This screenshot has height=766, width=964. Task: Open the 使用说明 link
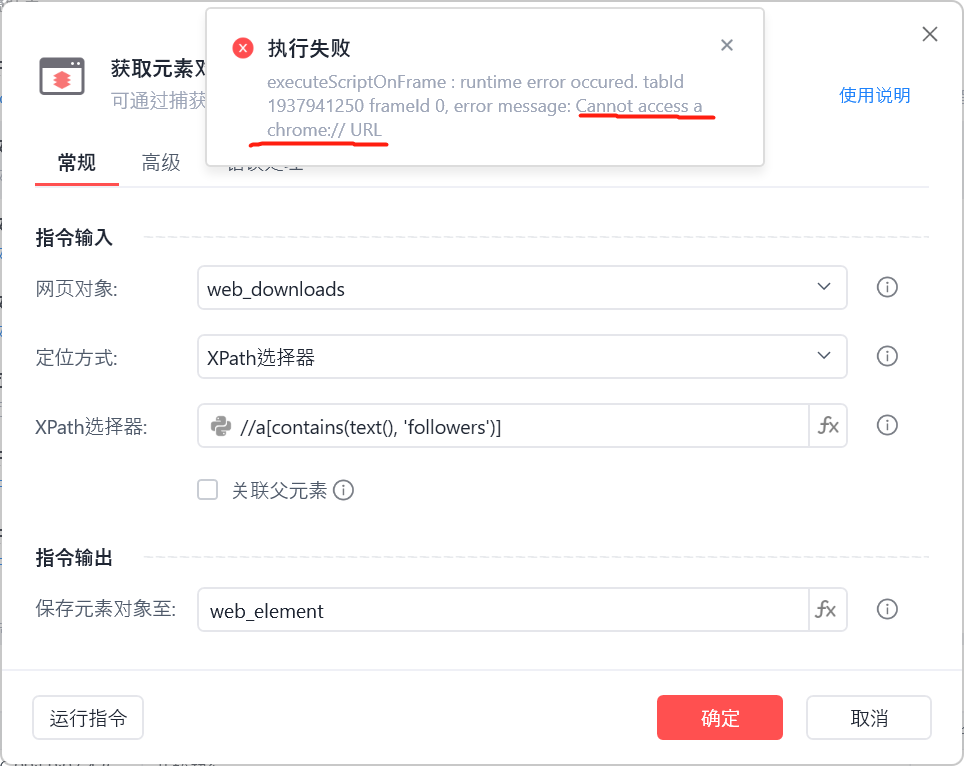[874, 95]
